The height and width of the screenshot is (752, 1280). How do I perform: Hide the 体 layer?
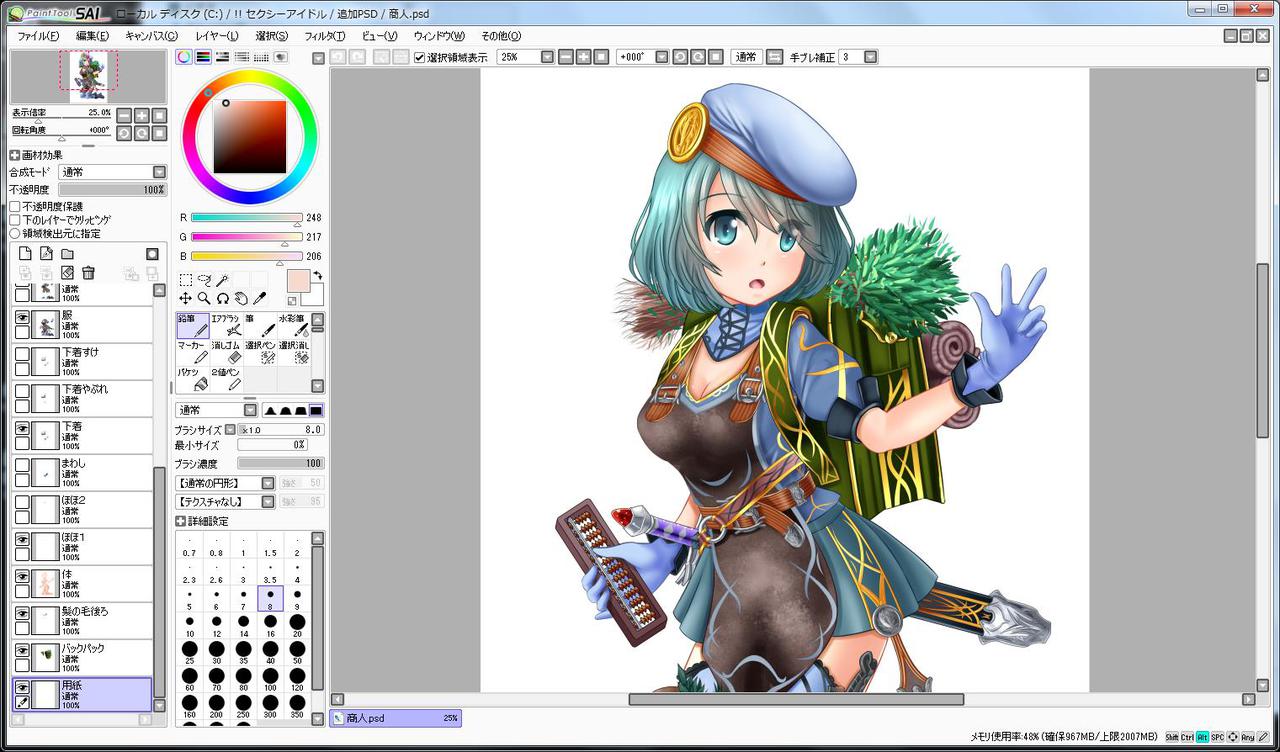point(22,576)
